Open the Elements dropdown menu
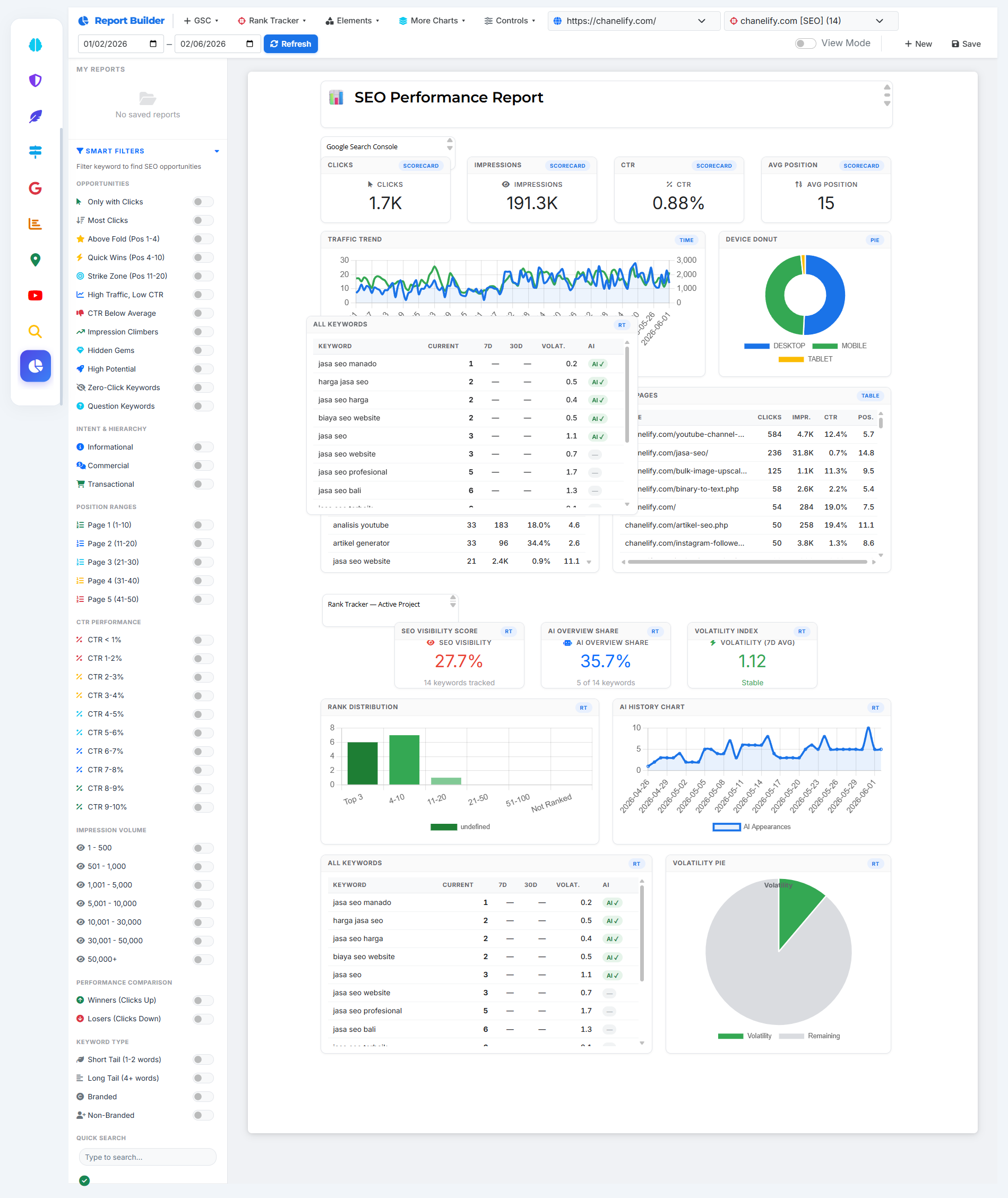Screen dimensions: 1008x1198 pos(352,21)
